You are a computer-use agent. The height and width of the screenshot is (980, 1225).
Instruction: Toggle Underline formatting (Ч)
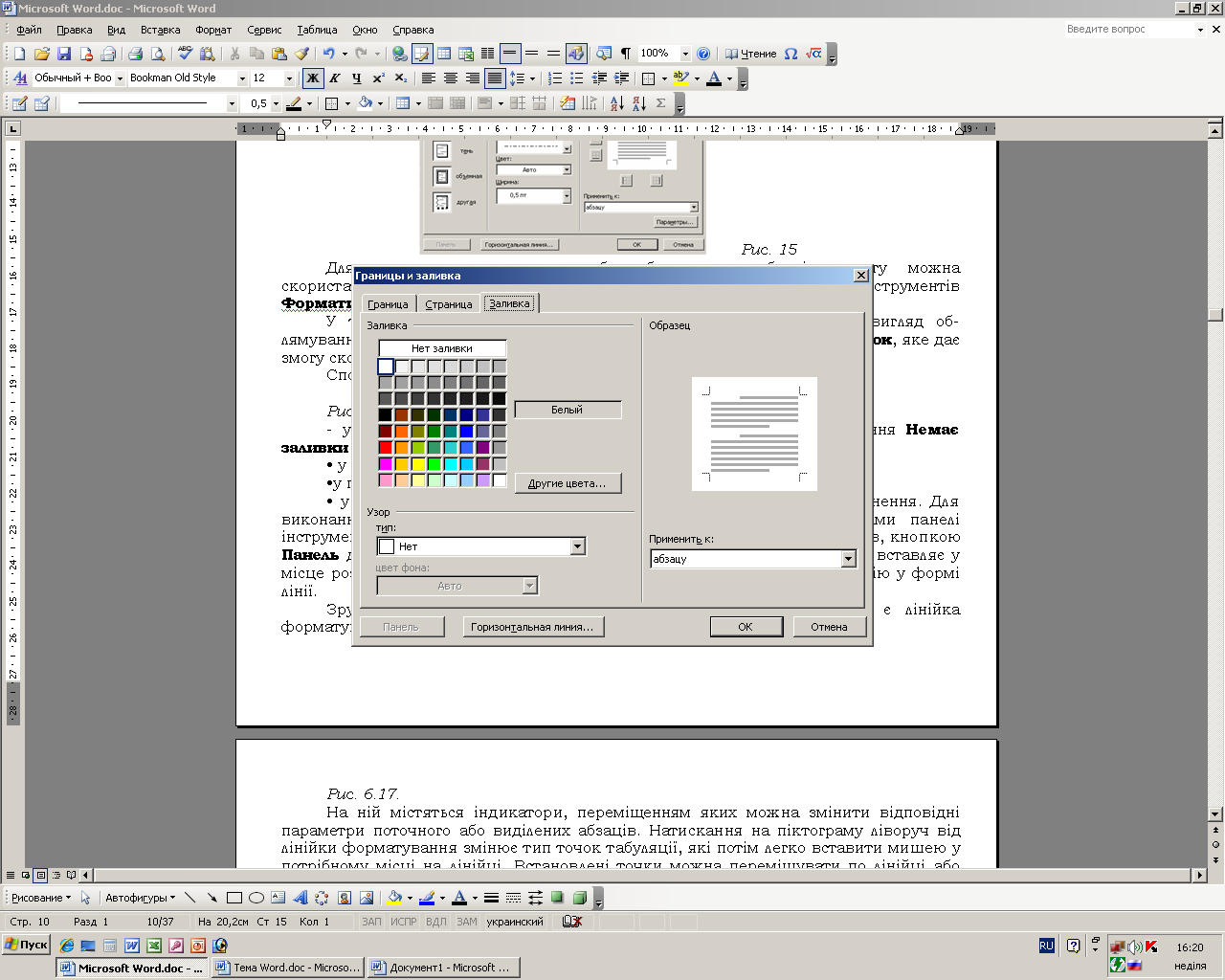(x=356, y=78)
